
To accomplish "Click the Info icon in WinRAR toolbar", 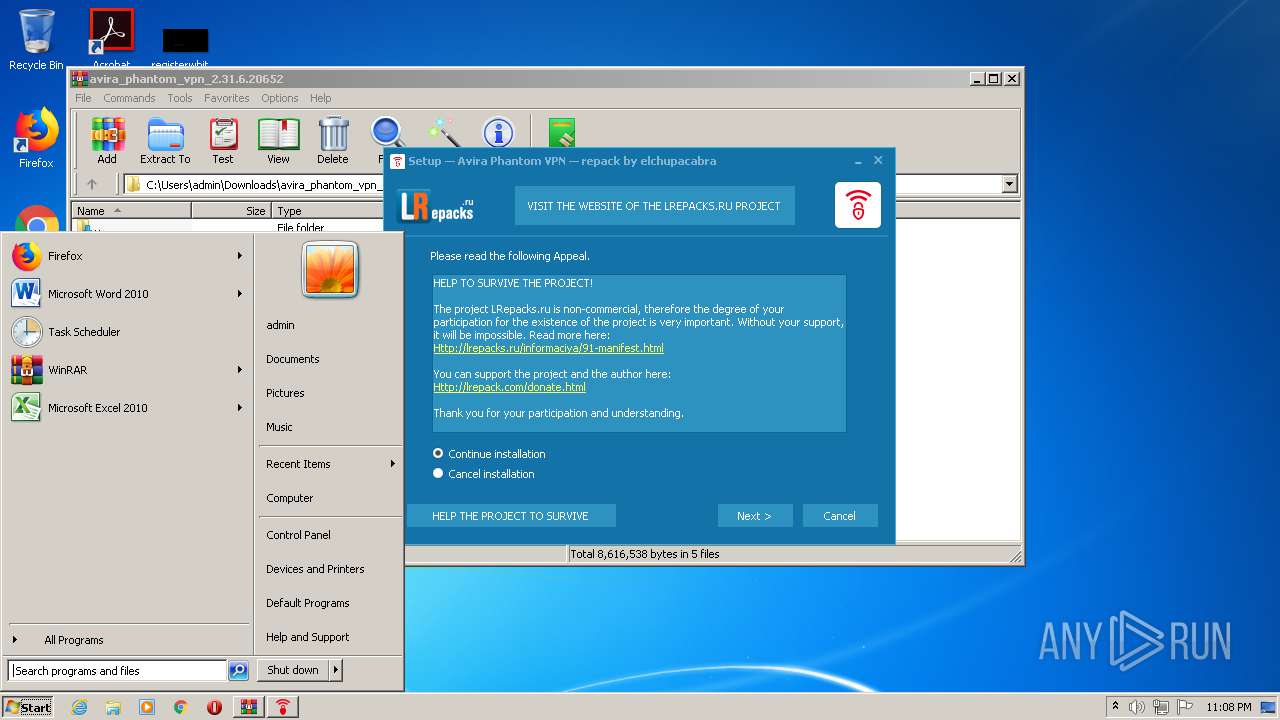I will click(x=498, y=132).
